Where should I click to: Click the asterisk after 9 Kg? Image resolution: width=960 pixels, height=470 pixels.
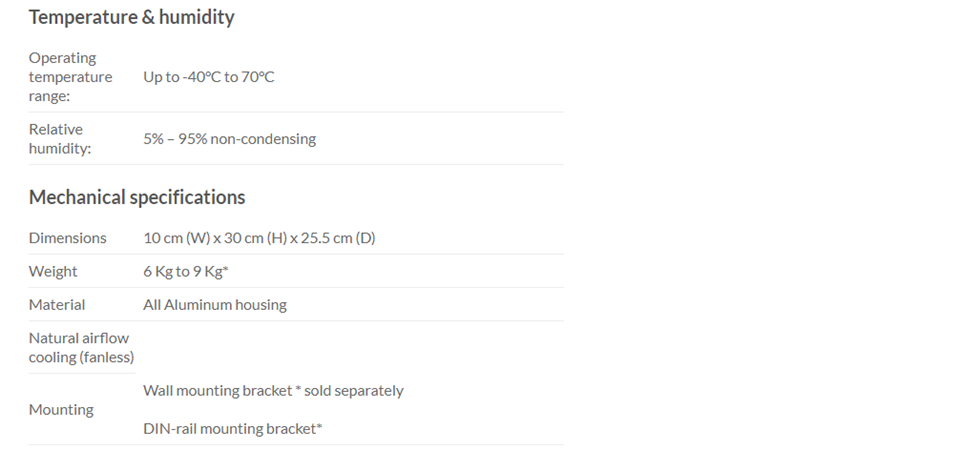pos(225,269)
